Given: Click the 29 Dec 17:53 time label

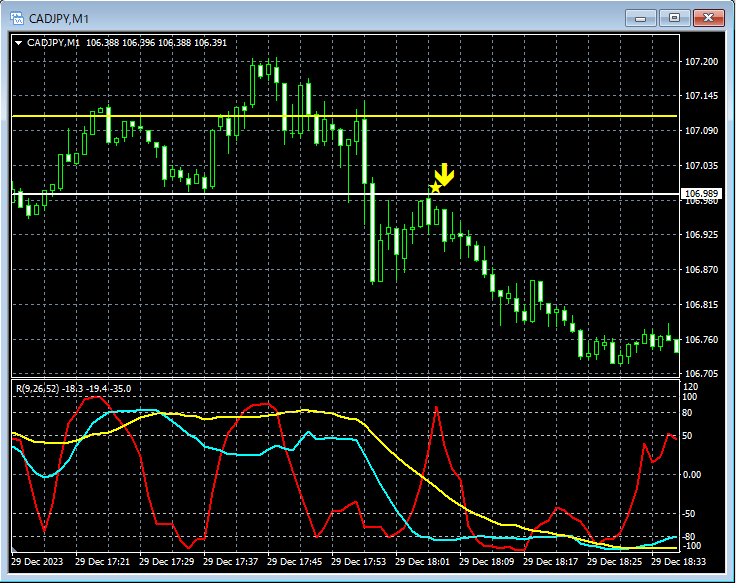Looking at the screenshot, I should pyautogui.click(x=358, y=562).
